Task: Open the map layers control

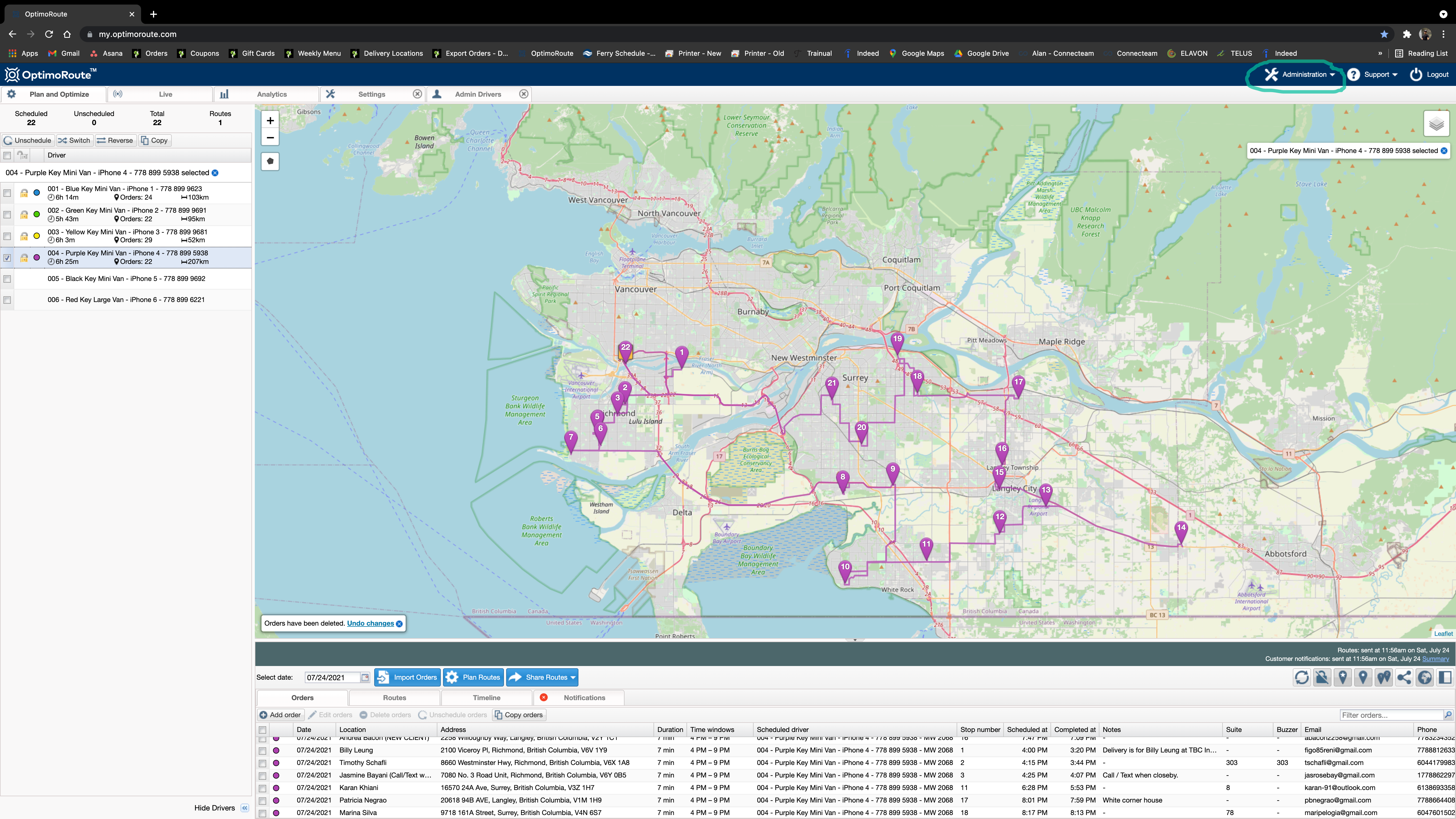Action: tap(1436, 124)
